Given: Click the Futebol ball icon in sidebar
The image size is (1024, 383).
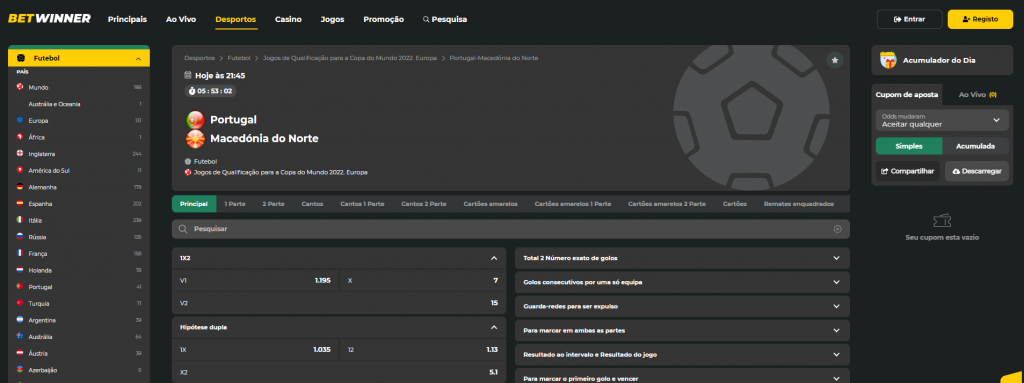Looking at the screenshot, I should 21,58.
